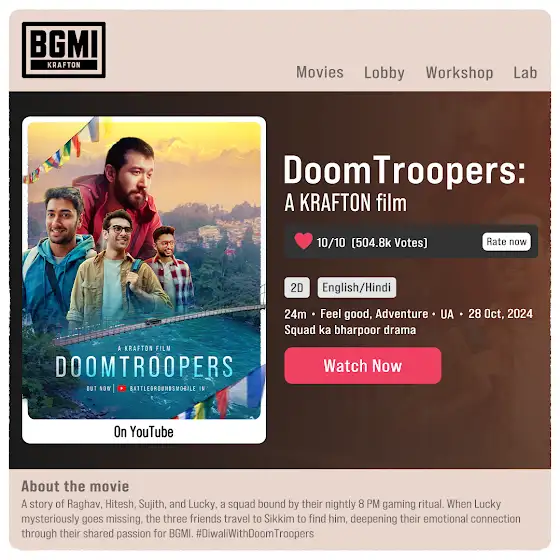The width and height of the screenshot is (560, 560).
Task: Click the Rate now button
Action: pyautogui.click(x=506, y=242)
